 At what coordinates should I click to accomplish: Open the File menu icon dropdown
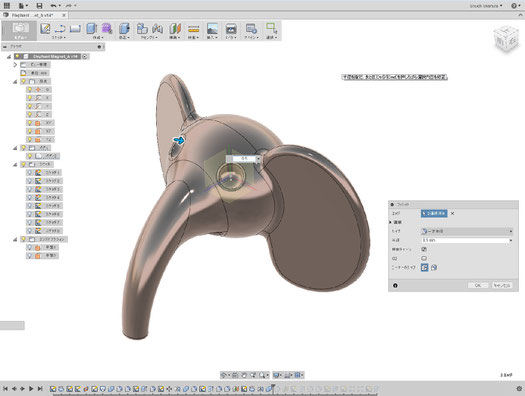(x=23, y=6)
